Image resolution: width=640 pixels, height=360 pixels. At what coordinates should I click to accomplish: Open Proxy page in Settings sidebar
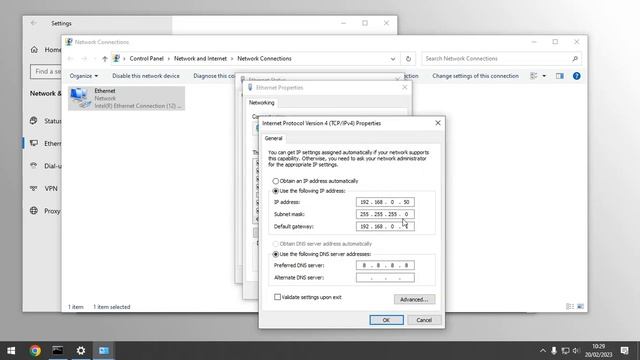tap(45, 211)
